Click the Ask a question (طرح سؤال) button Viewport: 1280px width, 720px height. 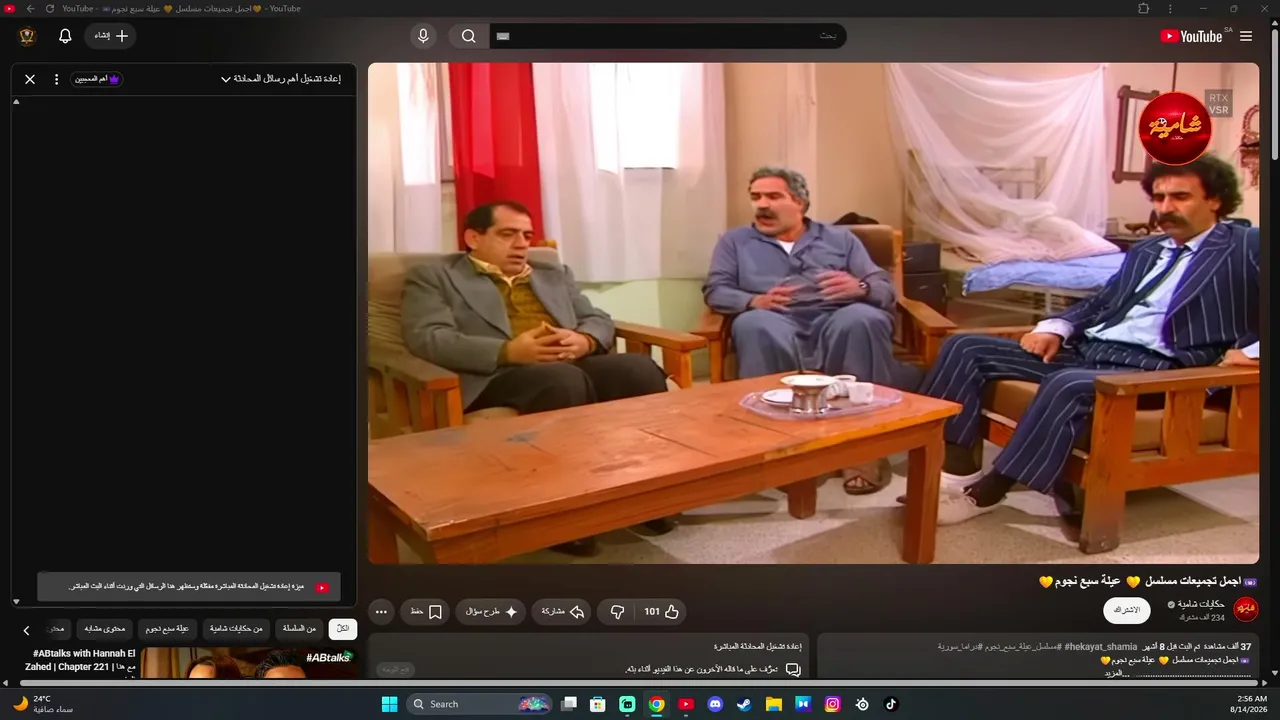[x=491, y=611]
